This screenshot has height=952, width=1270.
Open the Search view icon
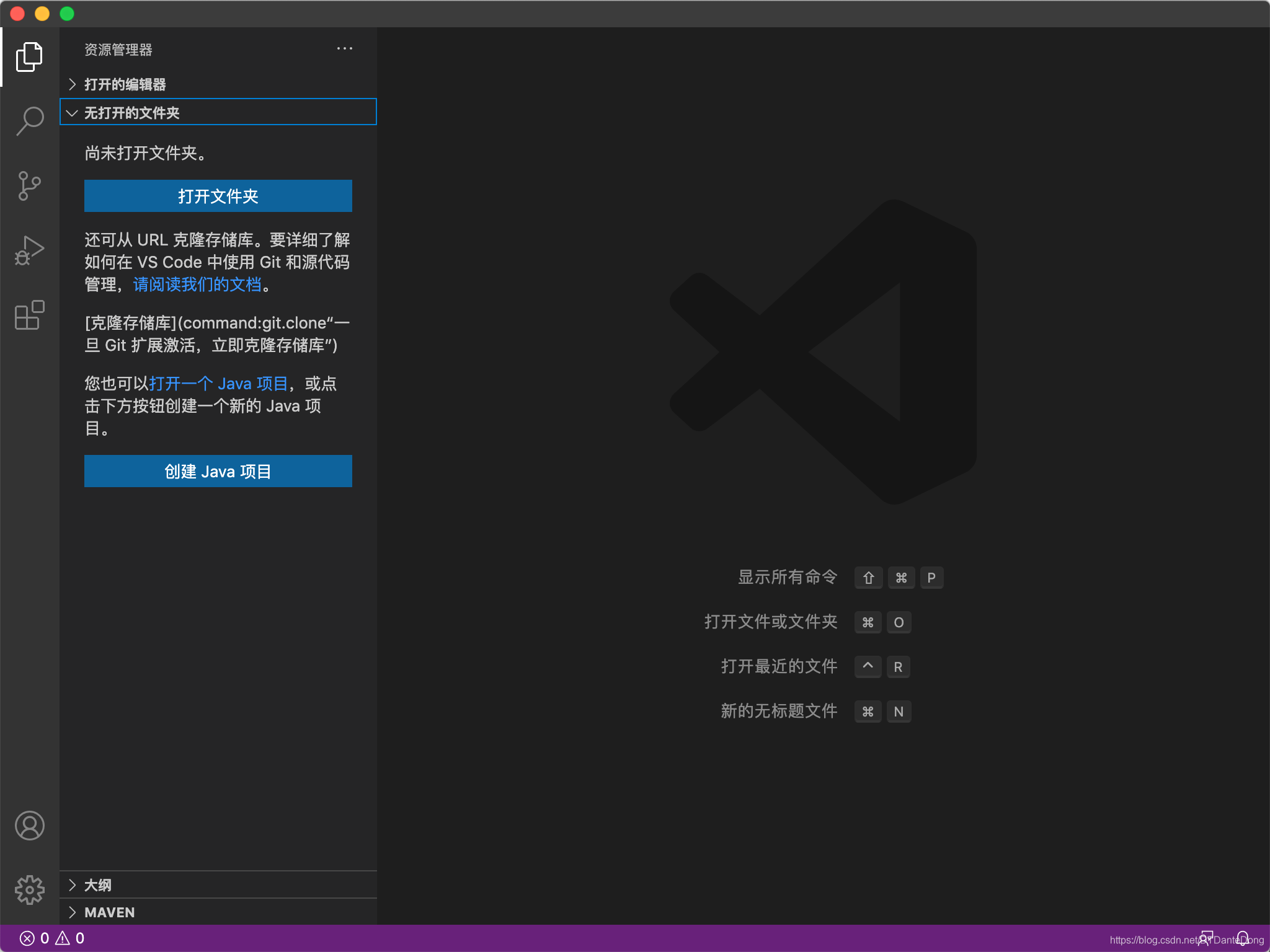pos(29,121)
